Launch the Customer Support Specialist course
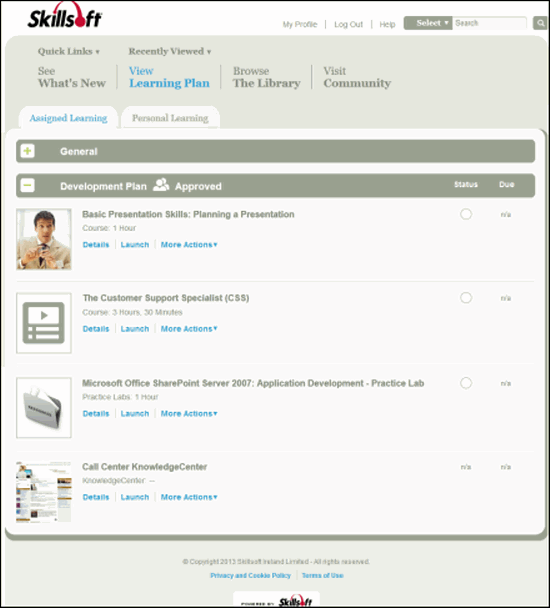 (135, 329)
